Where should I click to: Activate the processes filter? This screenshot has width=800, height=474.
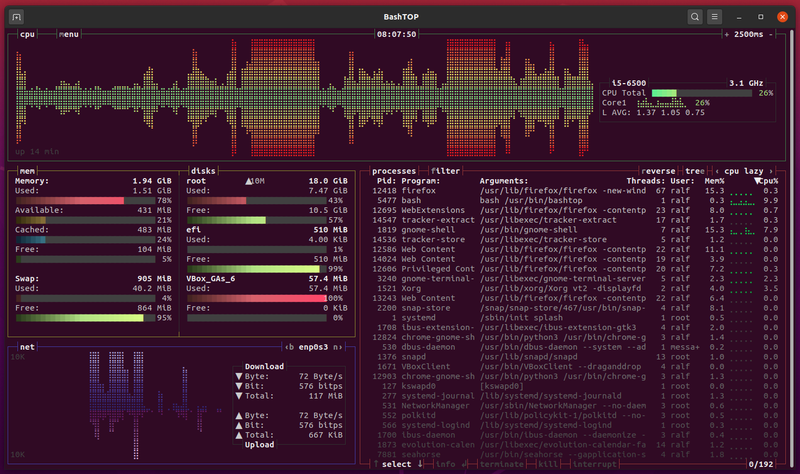(x=445, y=171)
